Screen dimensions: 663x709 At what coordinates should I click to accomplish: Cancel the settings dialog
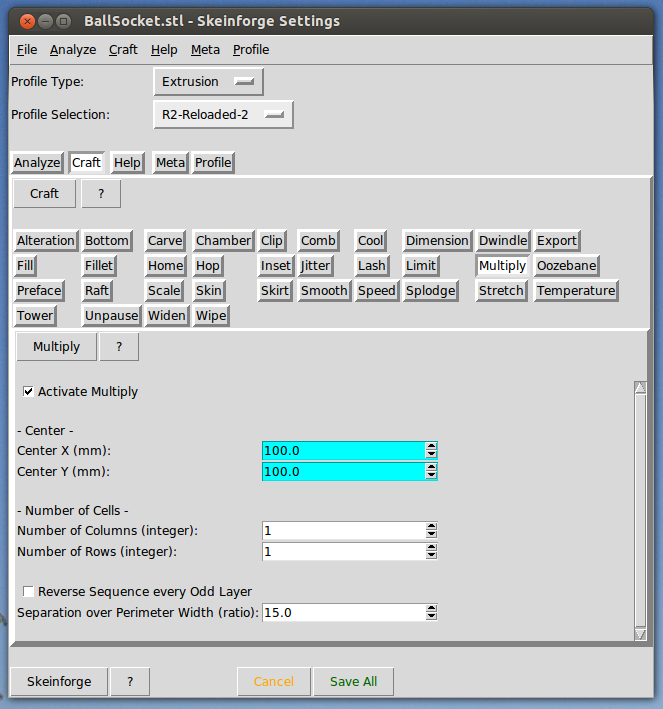pyautogui.click(x=274, y=681)
